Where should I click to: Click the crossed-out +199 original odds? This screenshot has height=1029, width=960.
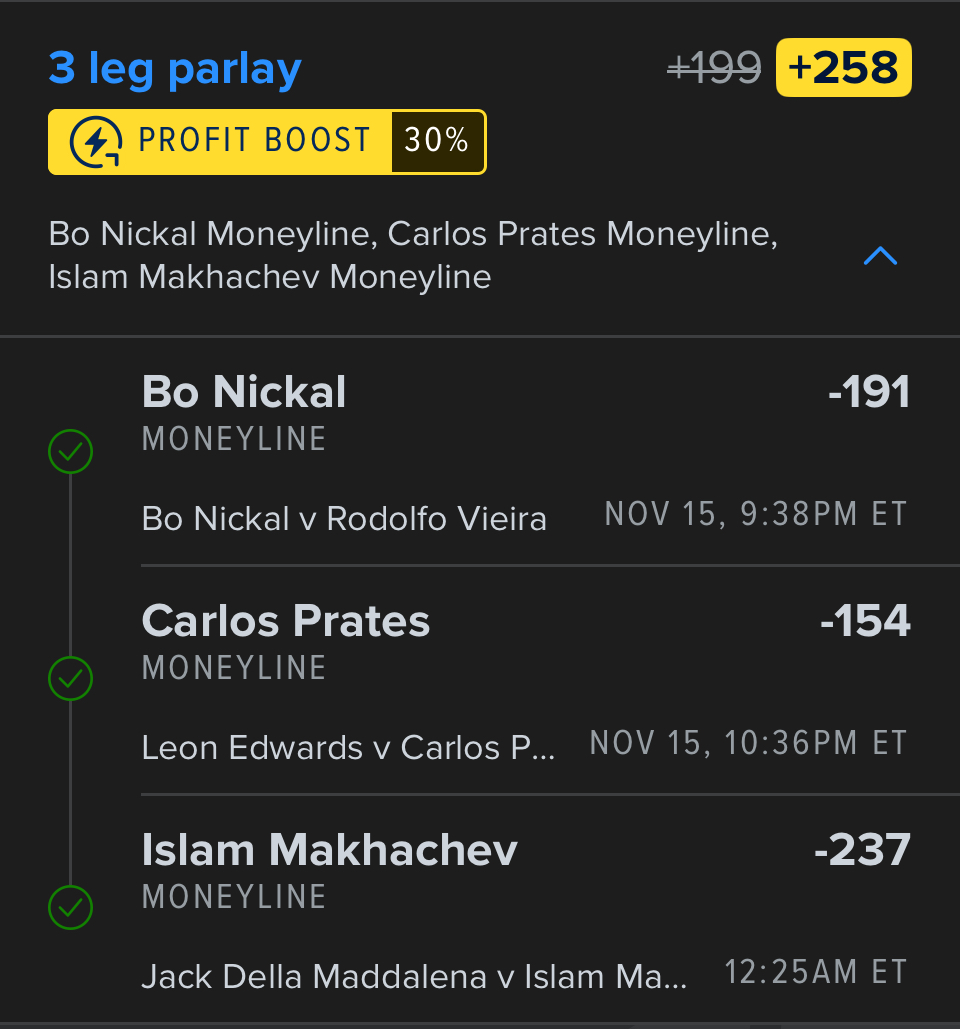pyautogui.click(x=714, y=68)
